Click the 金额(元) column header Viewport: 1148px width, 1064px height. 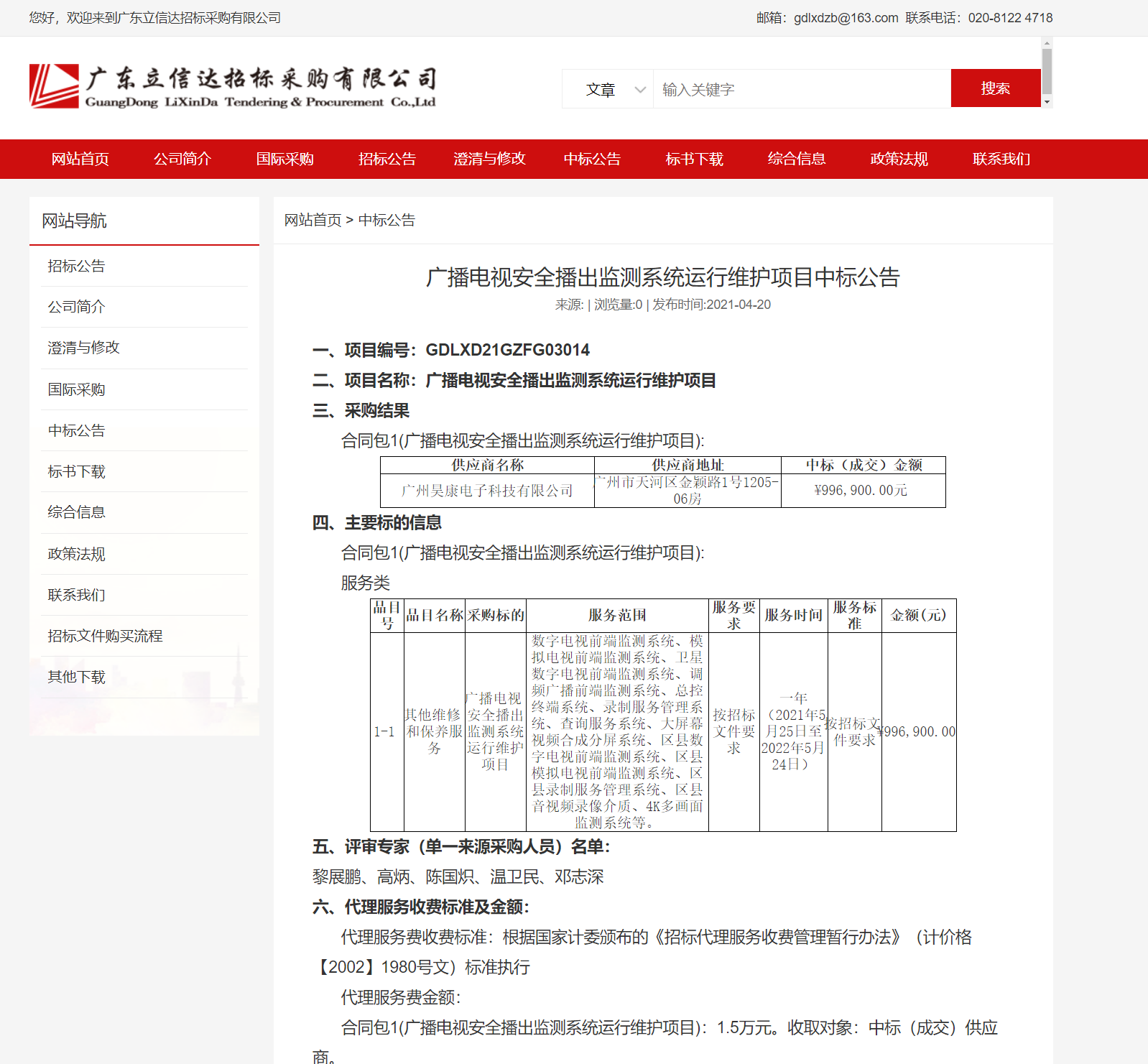[919, 615]
